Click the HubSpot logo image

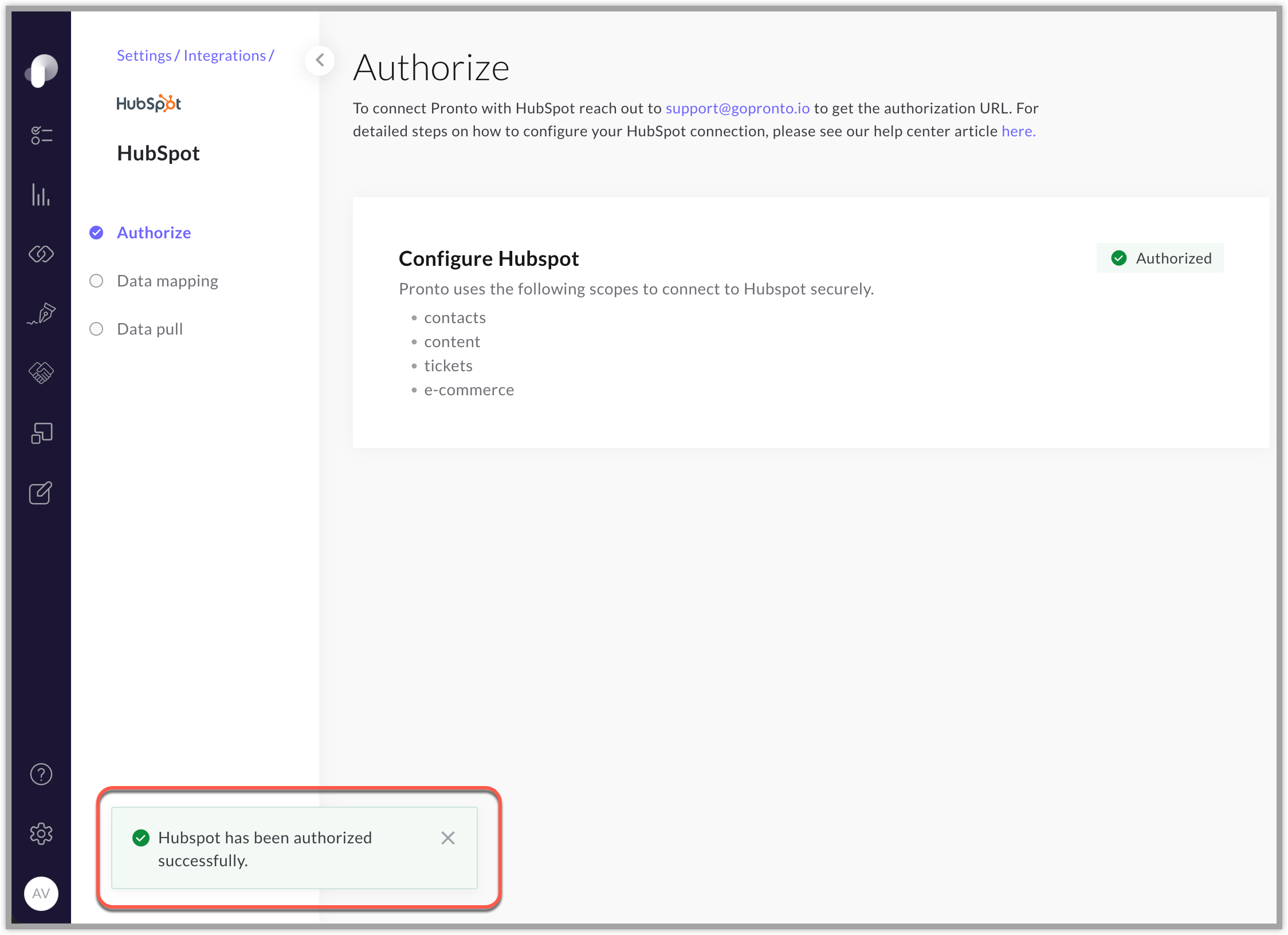(x=149, y=103)
